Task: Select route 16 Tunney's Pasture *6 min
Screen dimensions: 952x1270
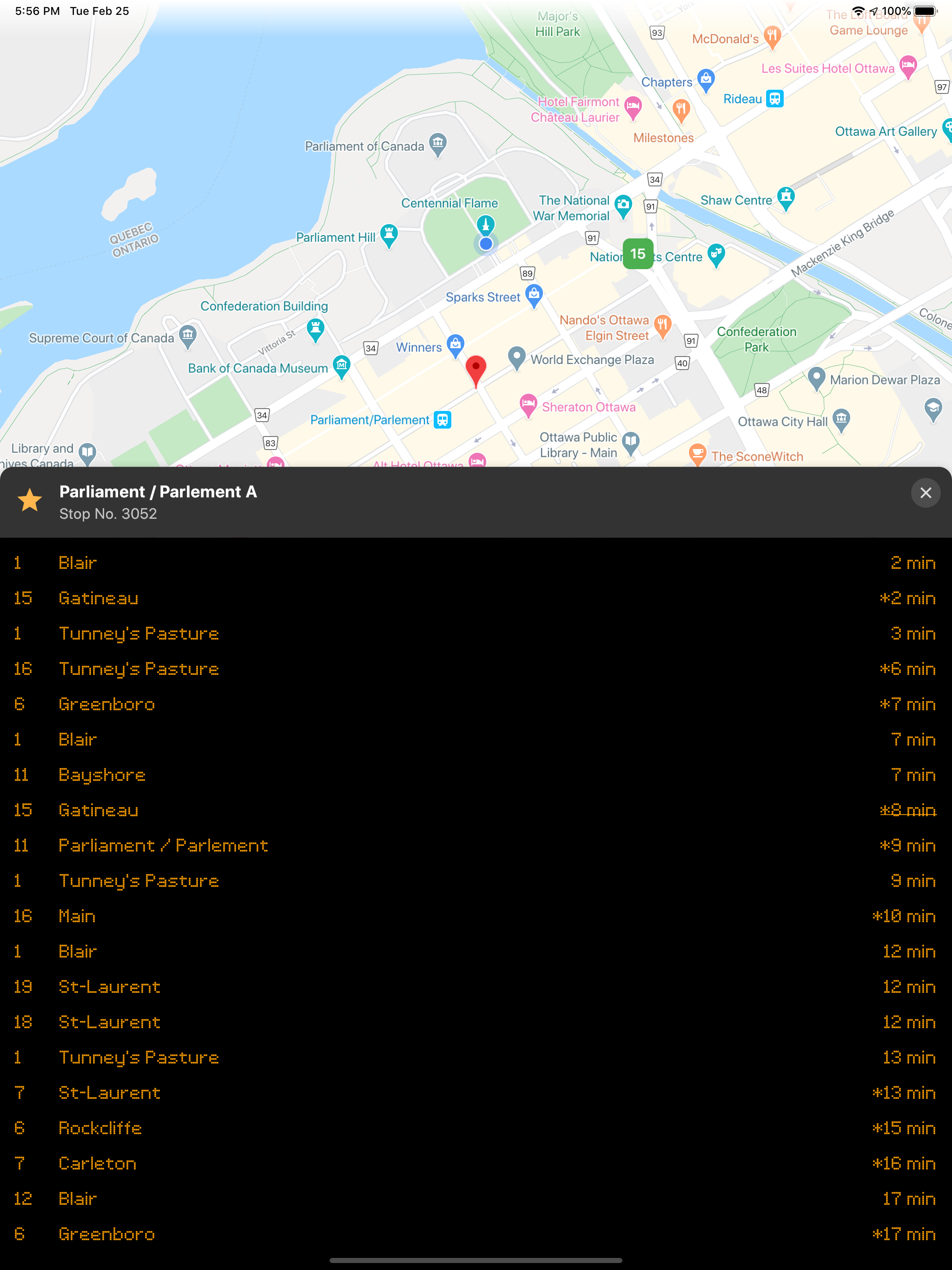Action: coord(476,669)
